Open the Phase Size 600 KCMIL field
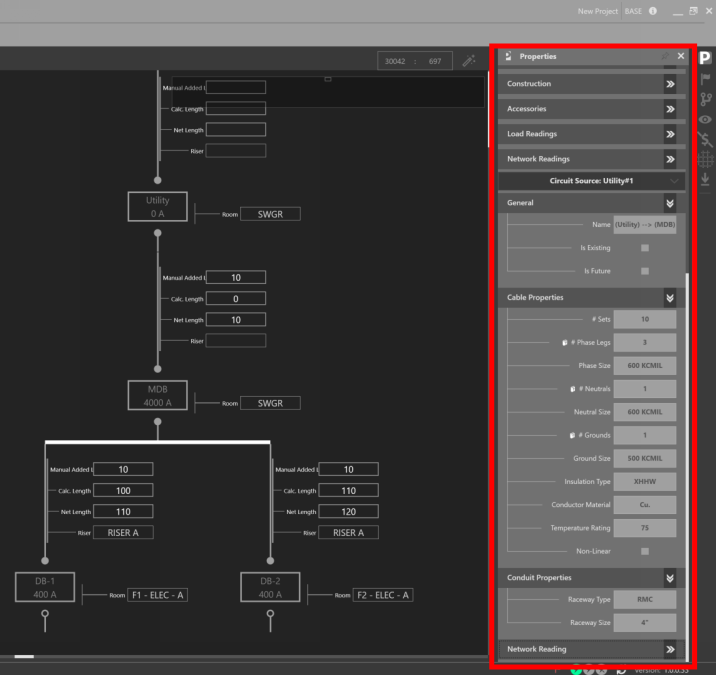716x675 pixels. [x=645, y=366]
